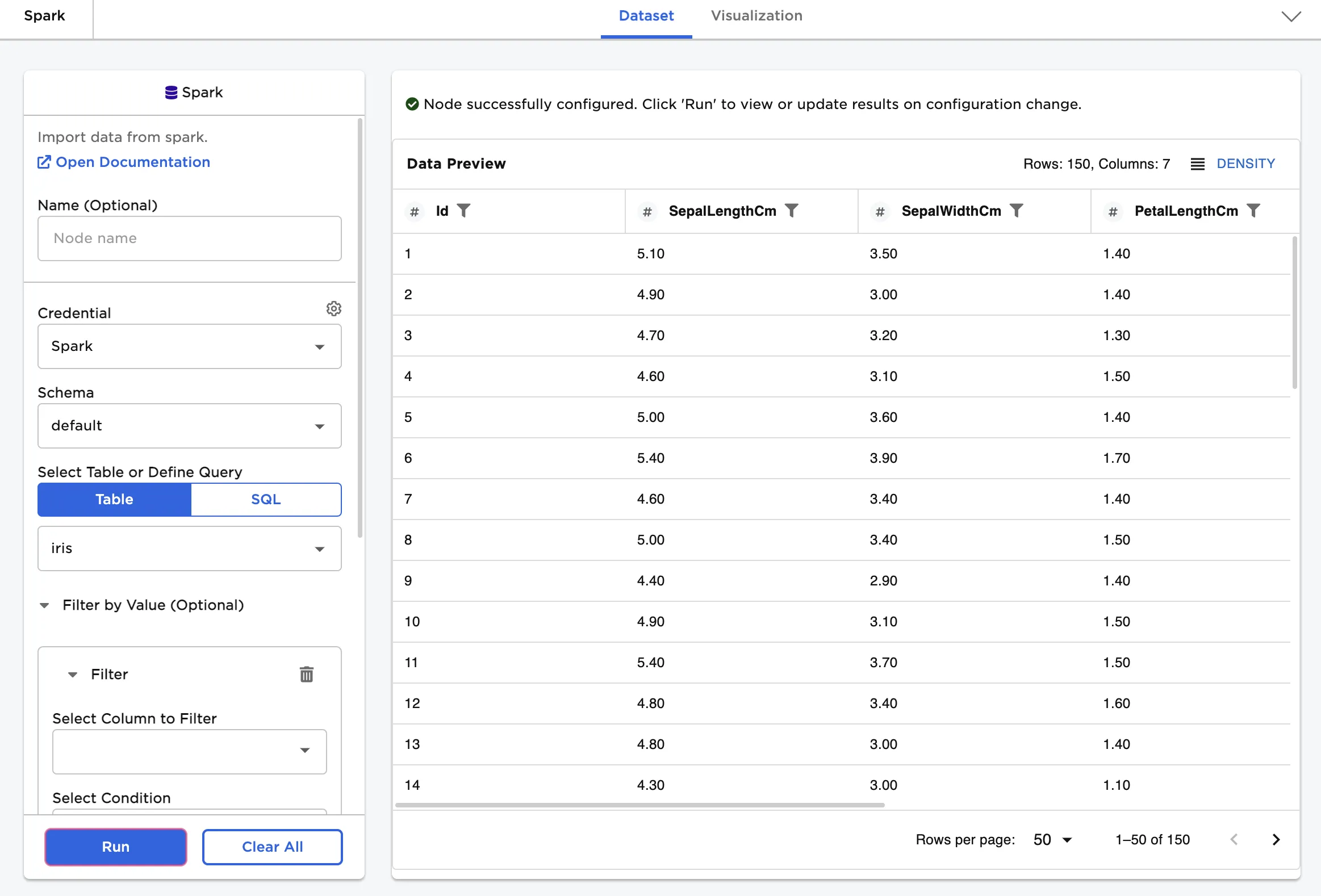Open credential settings via the gear icon
The height and width of the screenshot is (896, 1321).
334,308
